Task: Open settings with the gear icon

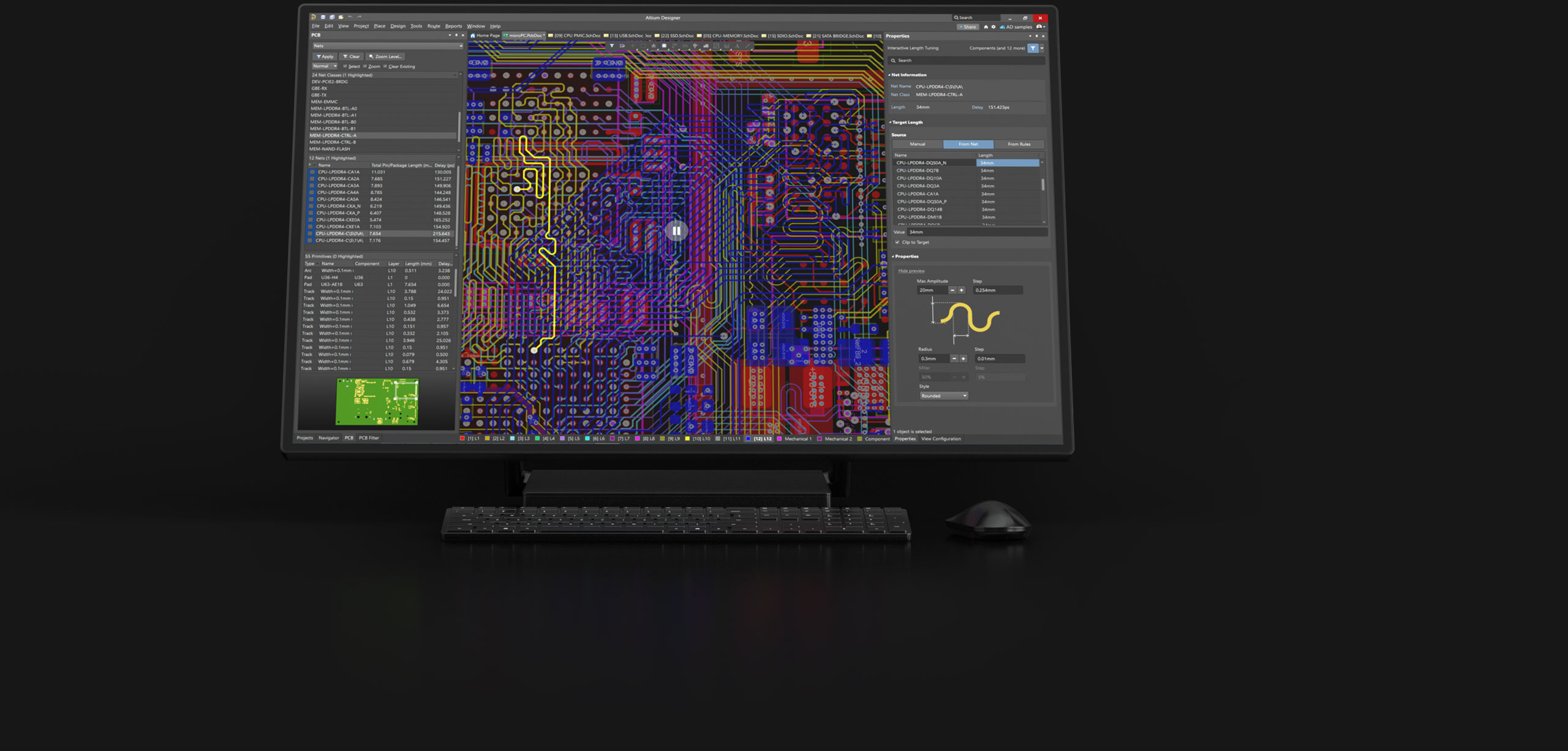Action: (x=993, y=27)
